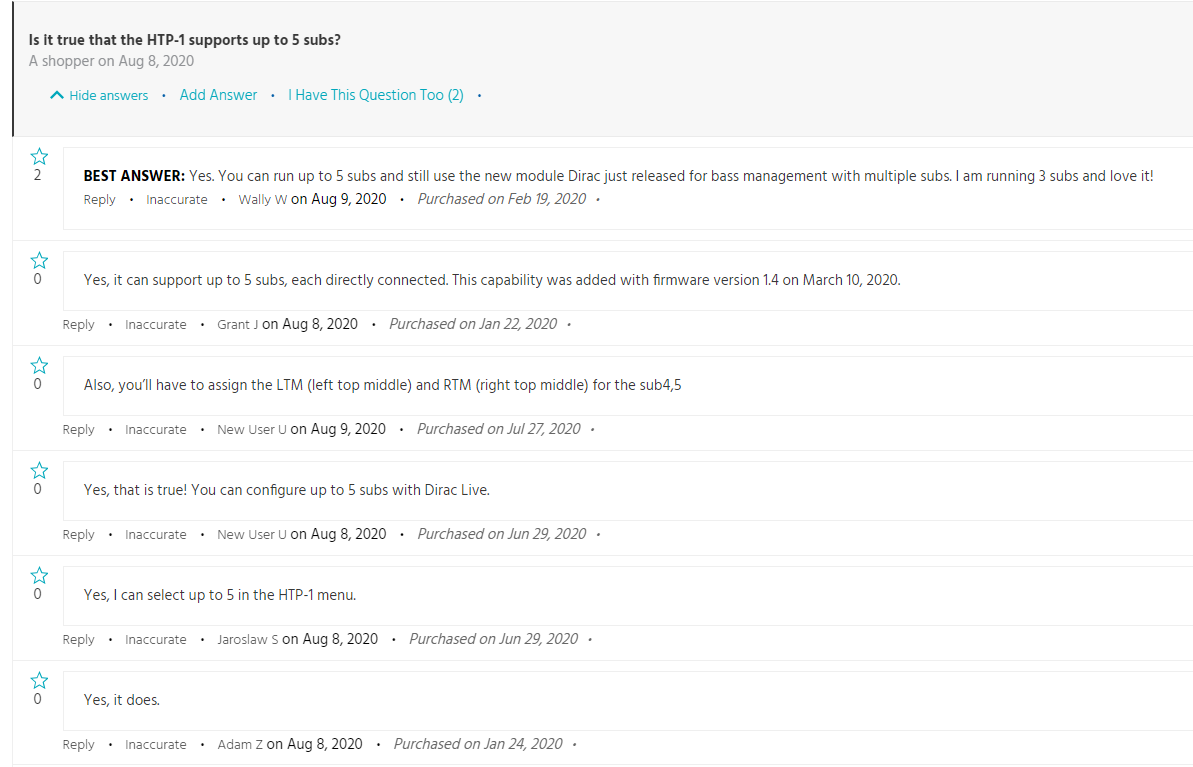Screen dimensions: 1193x767
Task: Click I Have This Question Too
Action: 376,95
